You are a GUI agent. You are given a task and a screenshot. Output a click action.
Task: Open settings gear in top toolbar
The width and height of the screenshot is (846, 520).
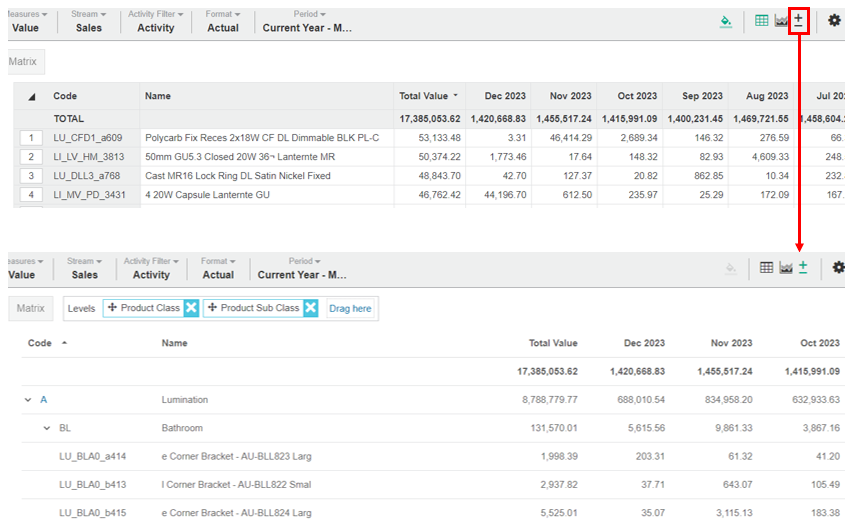pos(834,21)
